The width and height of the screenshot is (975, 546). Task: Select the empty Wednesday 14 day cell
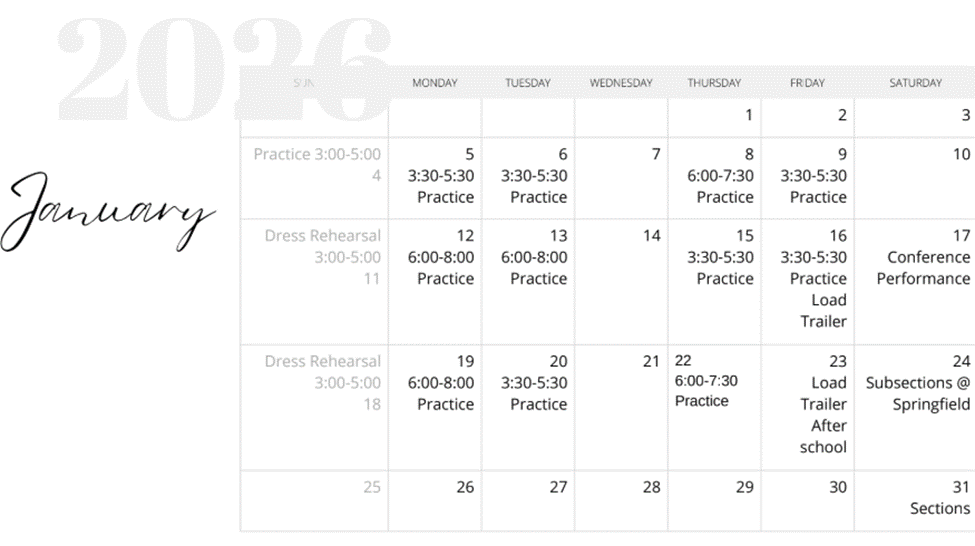(x=620, y=282)
